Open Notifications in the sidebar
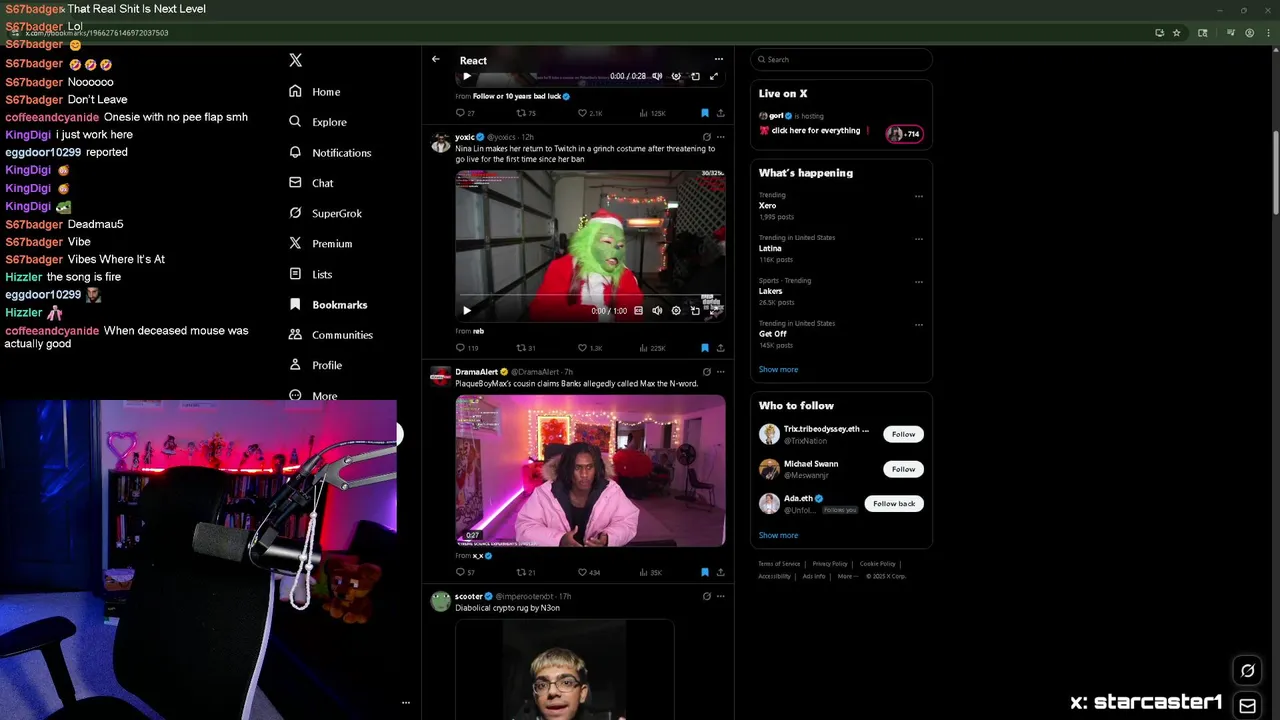The height and width of the screenshot is (720, 1280). coord(330,152)
